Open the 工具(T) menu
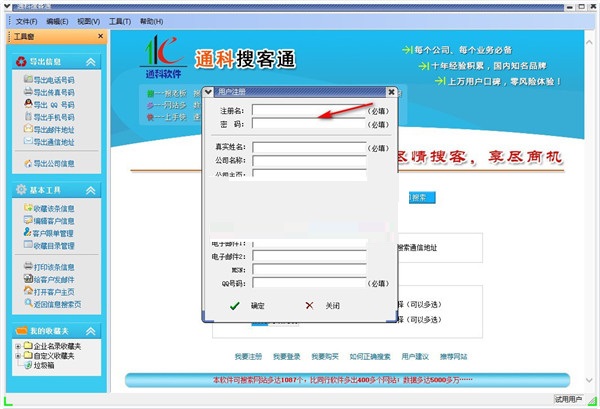Viewport: 600px width, 409px height. pos(120,22)
